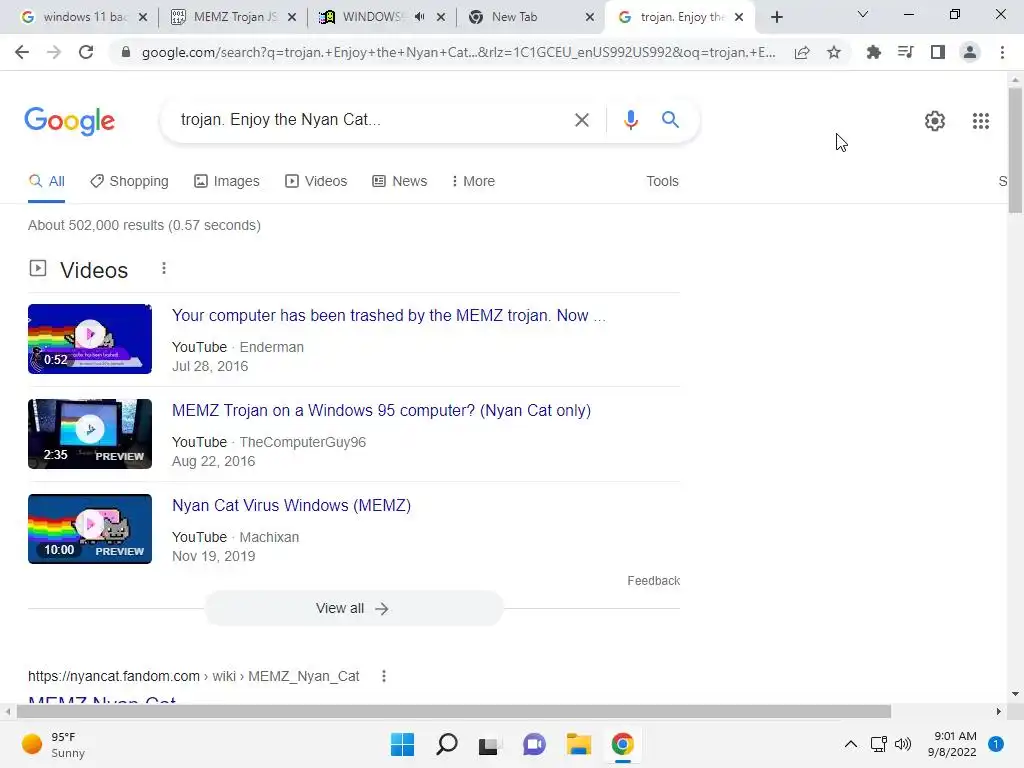Click the horizontal scroll right arrow
The image size is (1024, 768).
coord(999,711)
